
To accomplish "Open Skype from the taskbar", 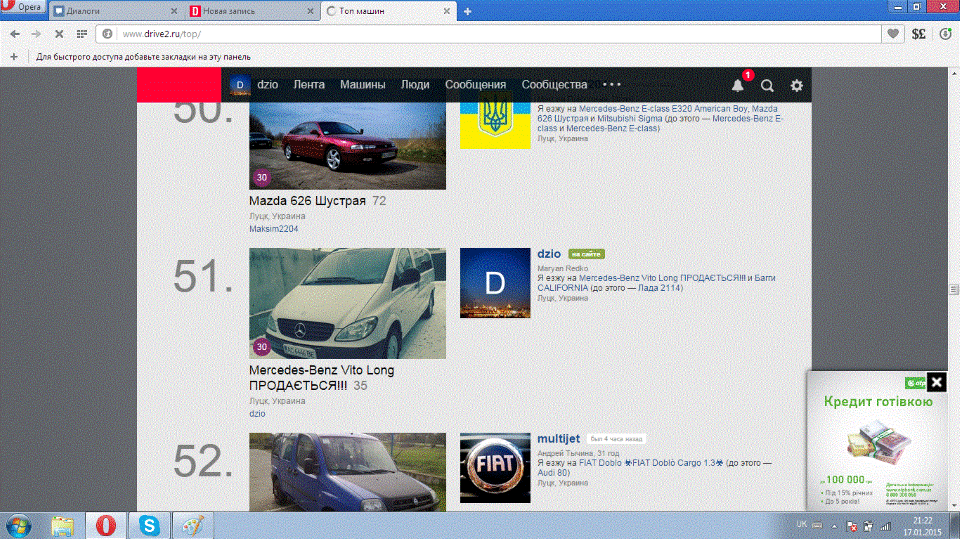I will [149, 526].
